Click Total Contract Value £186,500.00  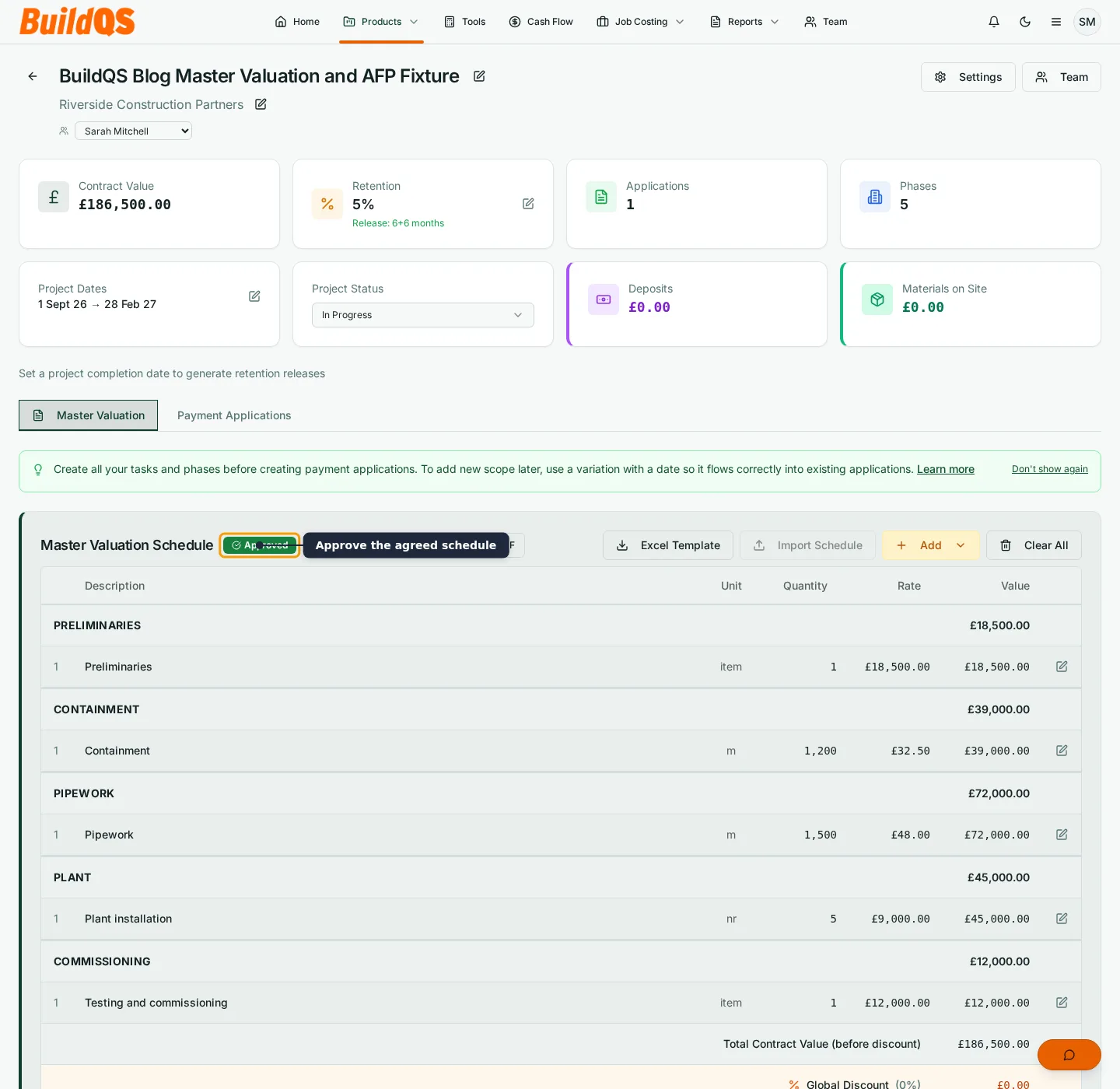[x=994, y=1044]
